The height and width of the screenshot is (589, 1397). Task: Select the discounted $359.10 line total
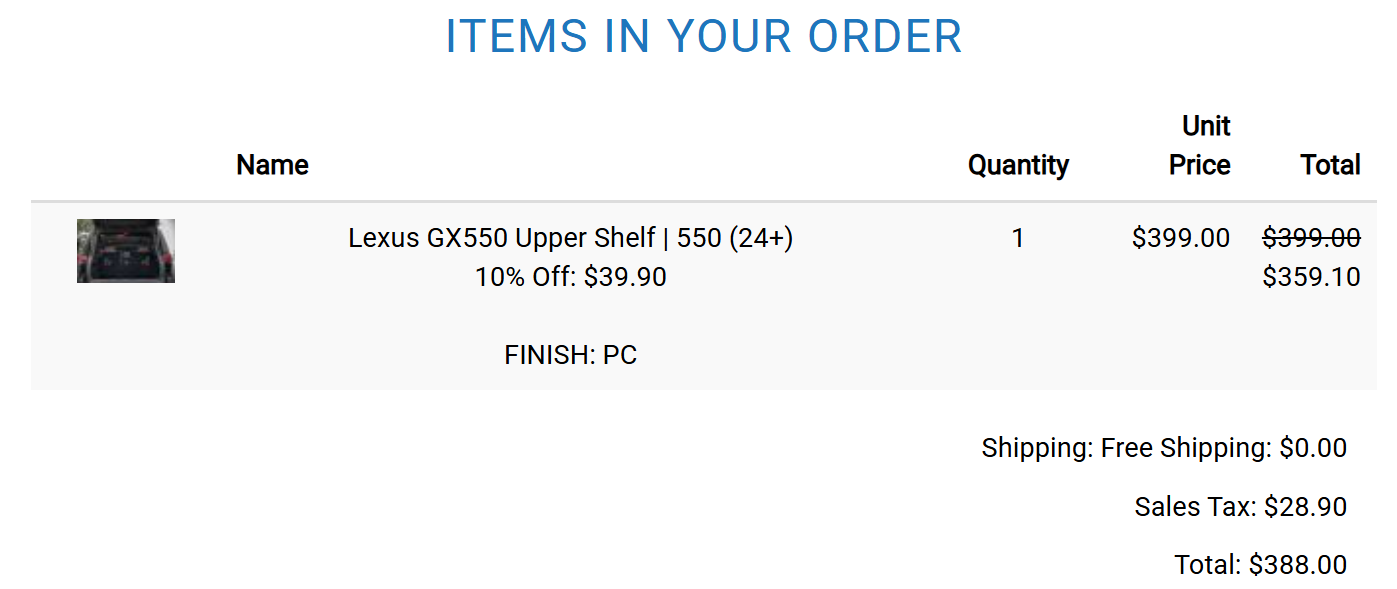[1311, 277]
